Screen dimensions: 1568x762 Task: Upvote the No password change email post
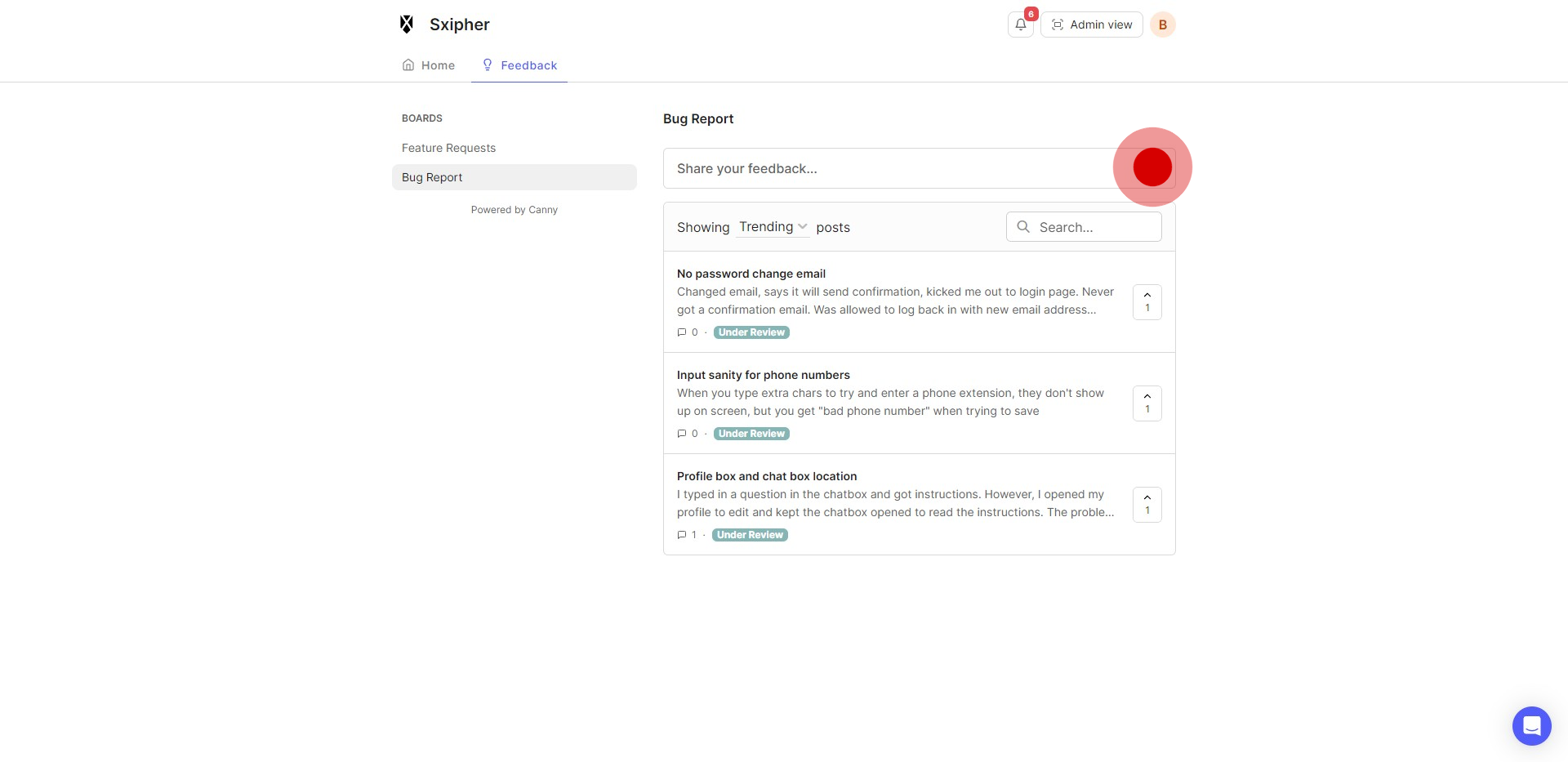click(1147, 302)
